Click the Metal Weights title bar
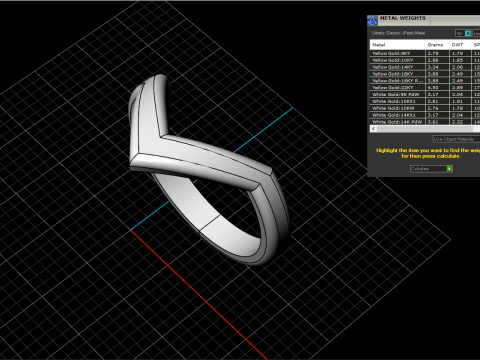The width and height of the screenshot is (480, 360). (424, 20)
